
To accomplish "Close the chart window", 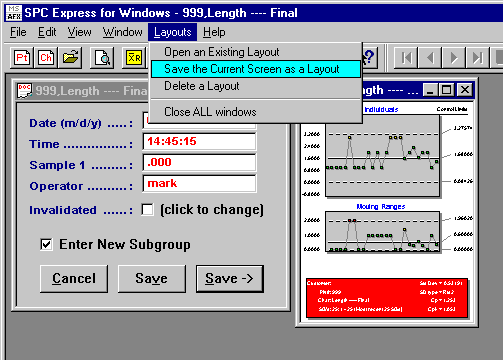I will 465,90.
